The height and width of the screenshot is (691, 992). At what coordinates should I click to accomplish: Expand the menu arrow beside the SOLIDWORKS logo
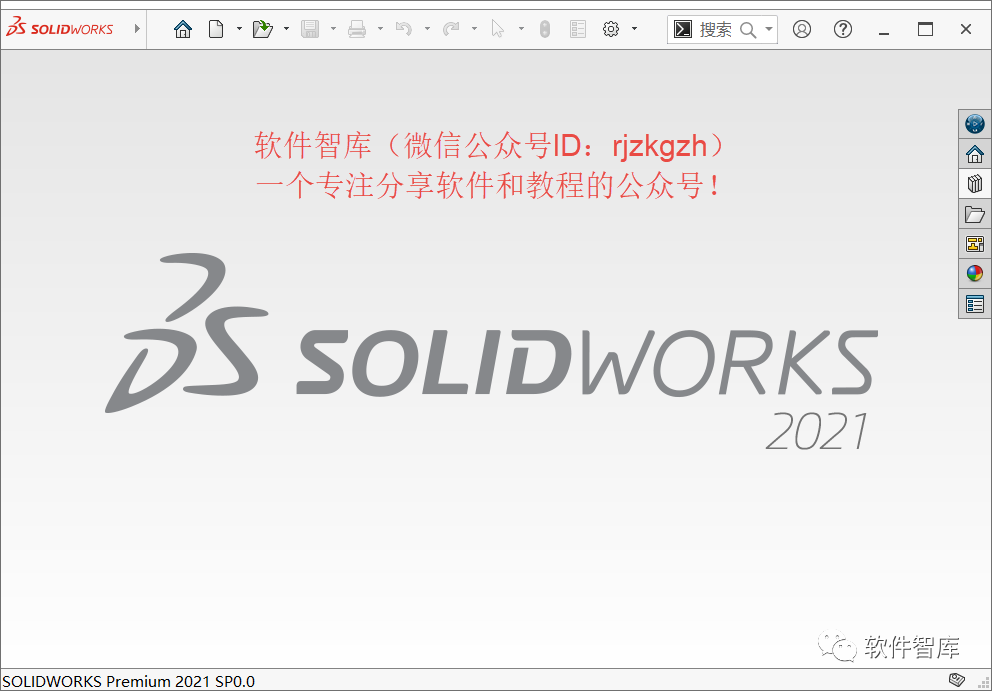tap(137, 28)
